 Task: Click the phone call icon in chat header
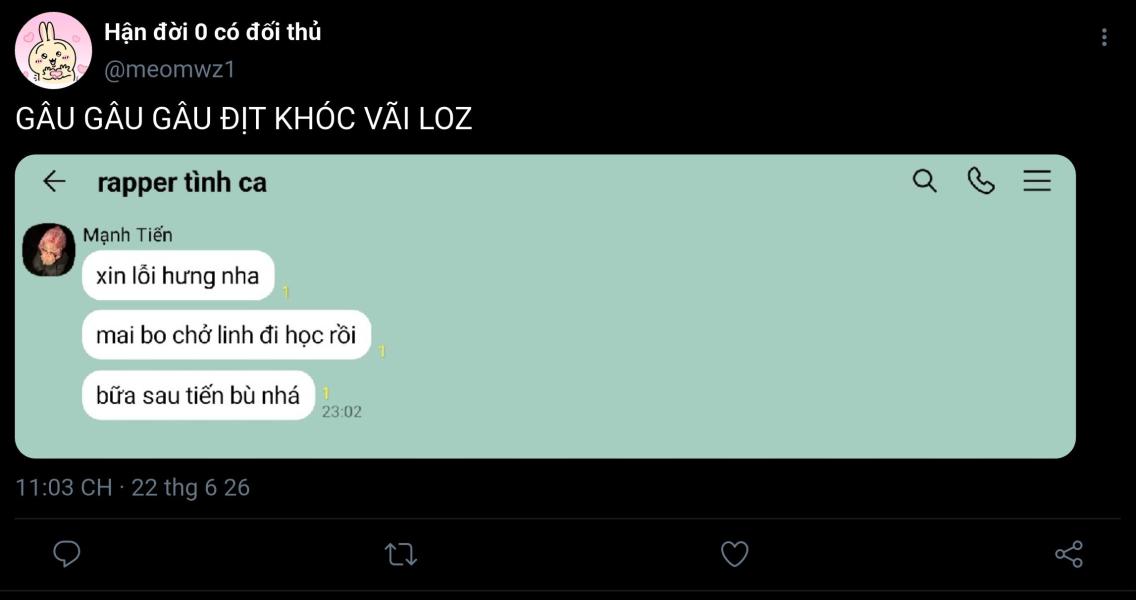click(980, 181)
